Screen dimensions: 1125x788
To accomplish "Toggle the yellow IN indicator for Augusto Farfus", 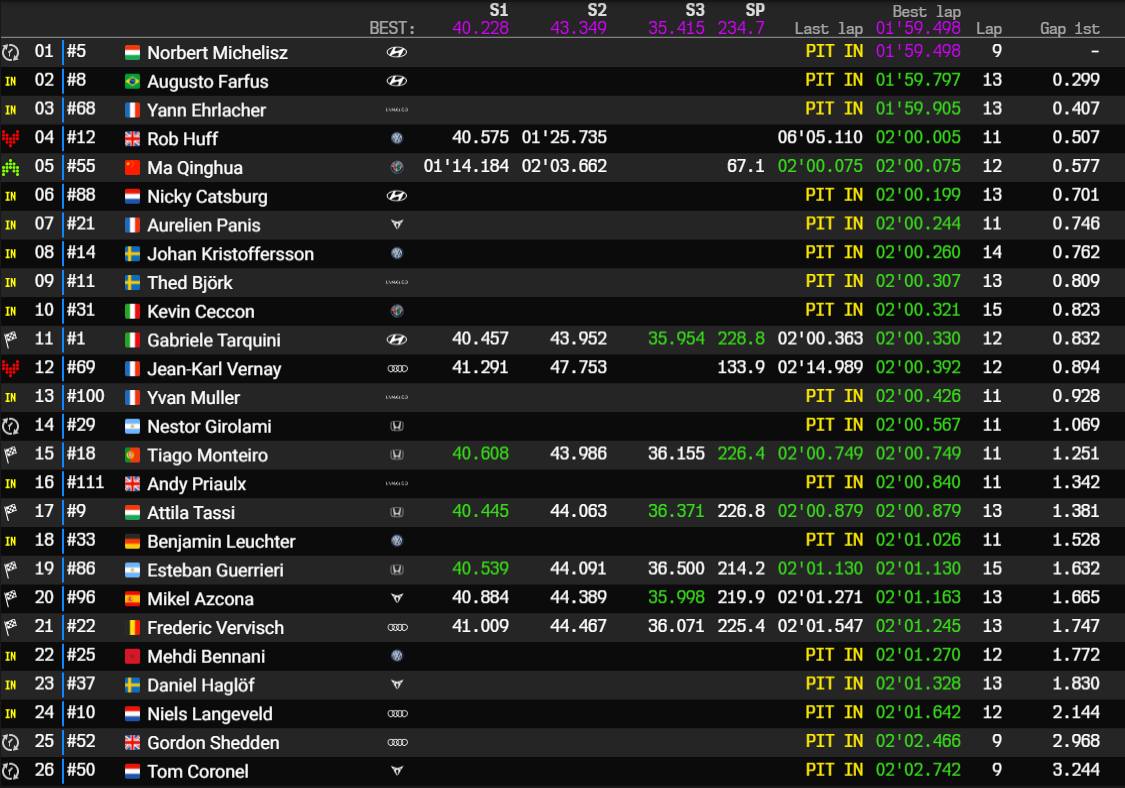I will [x=10, y=80].
